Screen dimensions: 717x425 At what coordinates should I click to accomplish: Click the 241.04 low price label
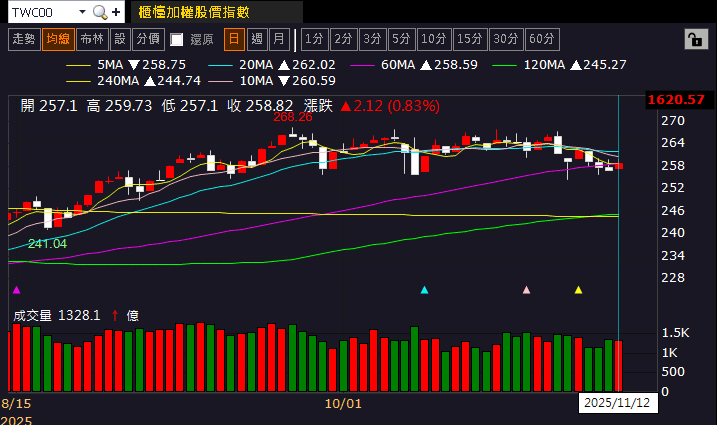tap(47, 244)
